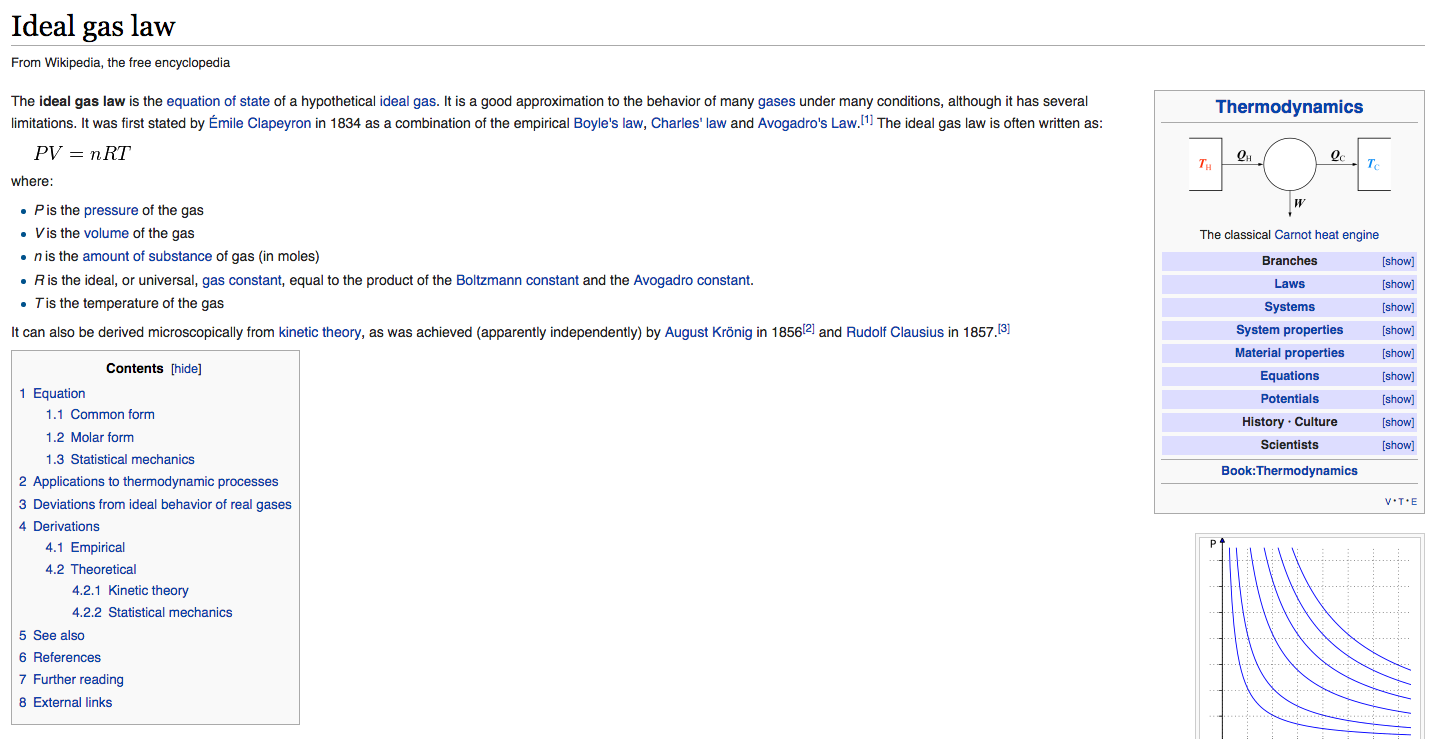Click the E edit-template link in infobox
Viewport: 1445px width, 739px height.
click(x=1413, y=502)
